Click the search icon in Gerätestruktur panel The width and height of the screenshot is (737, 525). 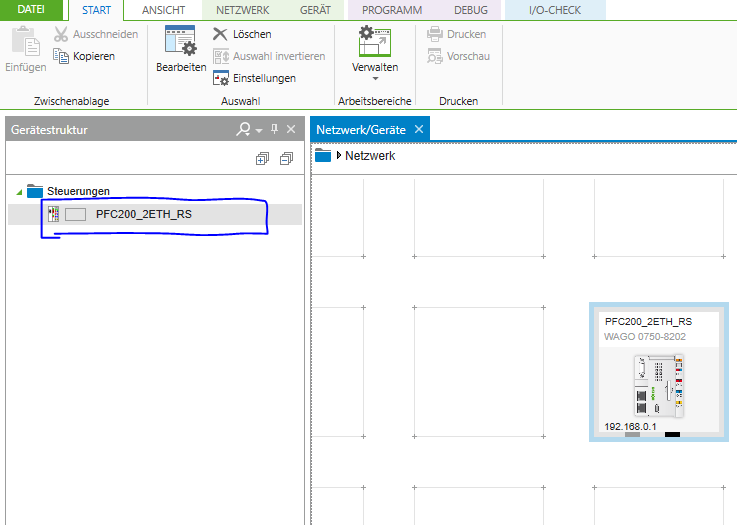243,129
